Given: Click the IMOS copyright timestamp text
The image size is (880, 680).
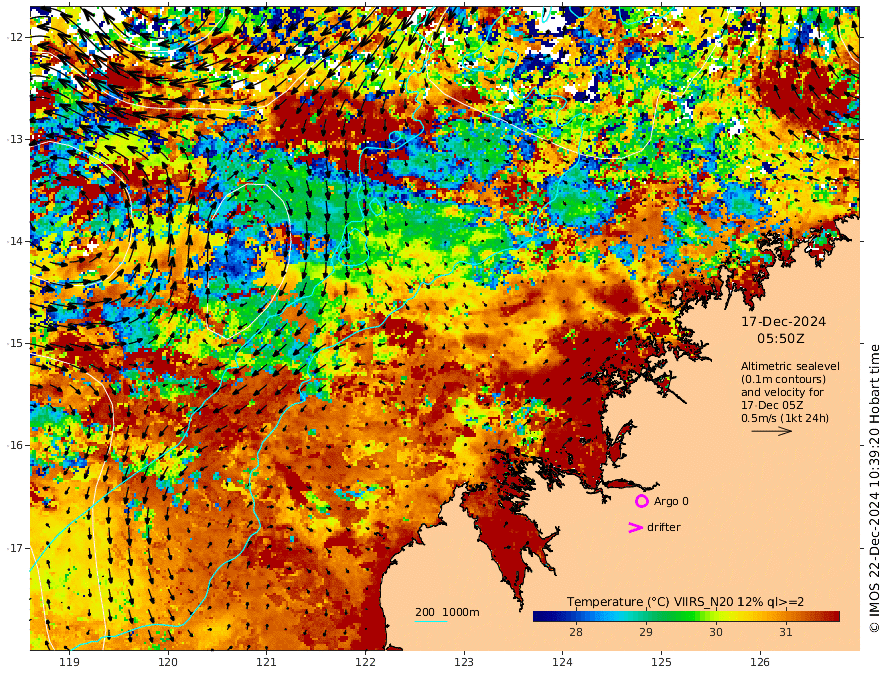Looking at the screenshot, I should pos(873,489).
